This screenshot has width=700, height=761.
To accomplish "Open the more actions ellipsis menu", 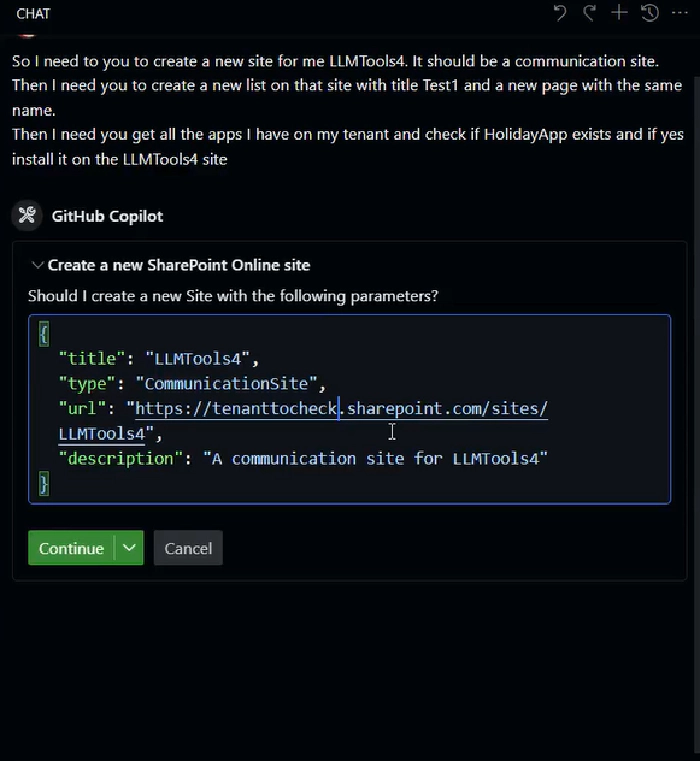I will tap(680, 13).
